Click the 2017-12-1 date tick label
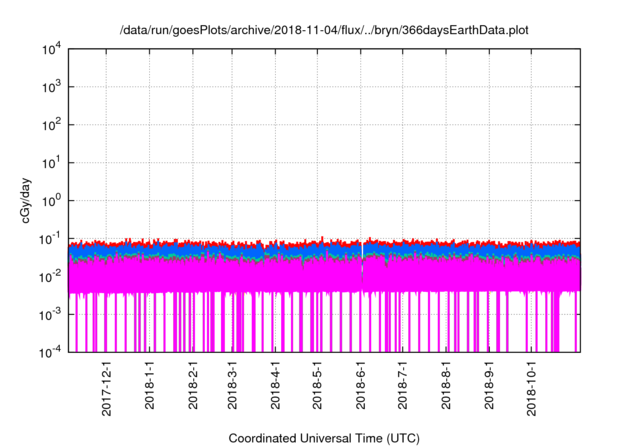Image resolution: width=640 pixels, height=448 pixels. click(x=107, y=388)
